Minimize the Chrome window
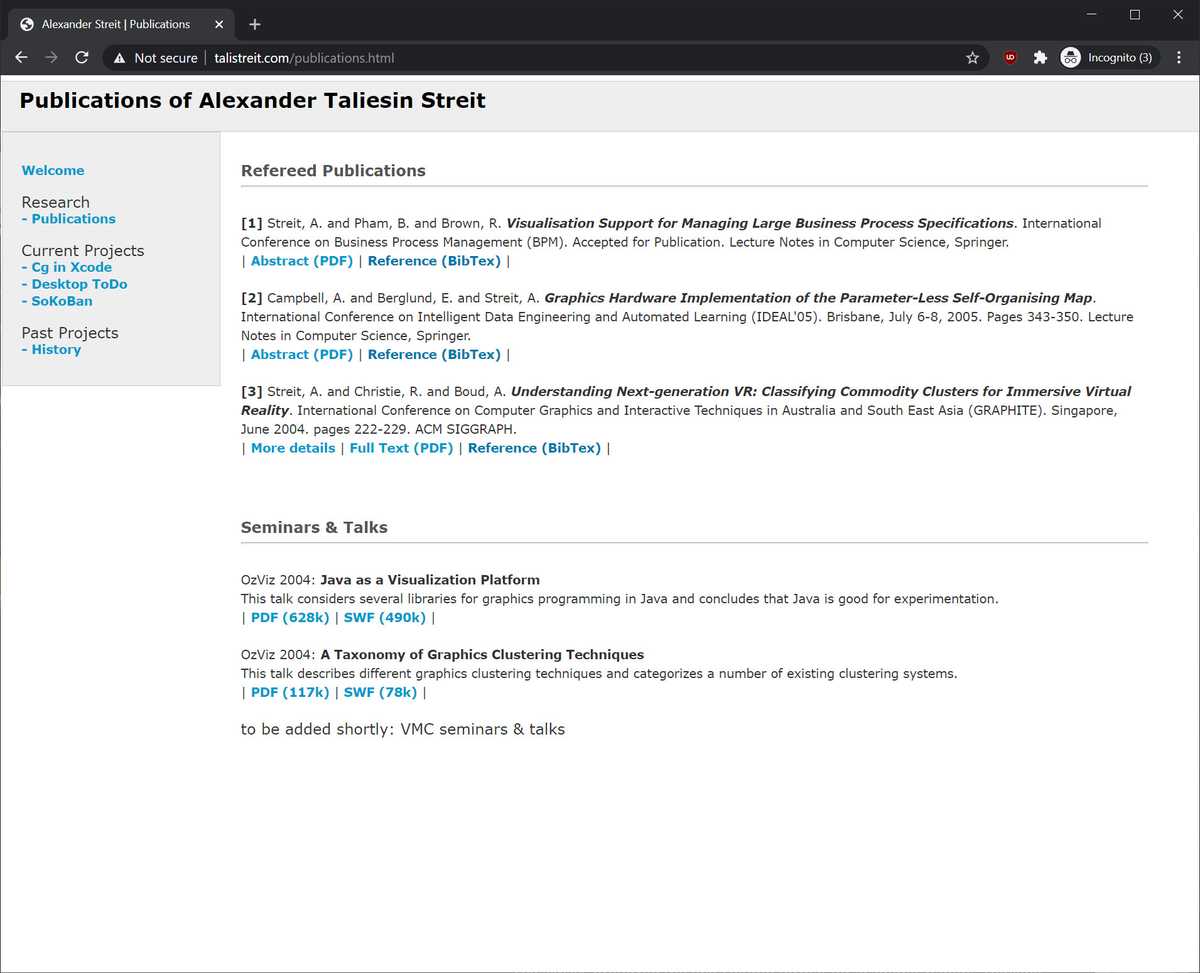The width and height of the screenshot is (1200, 973). point(1091,15)
